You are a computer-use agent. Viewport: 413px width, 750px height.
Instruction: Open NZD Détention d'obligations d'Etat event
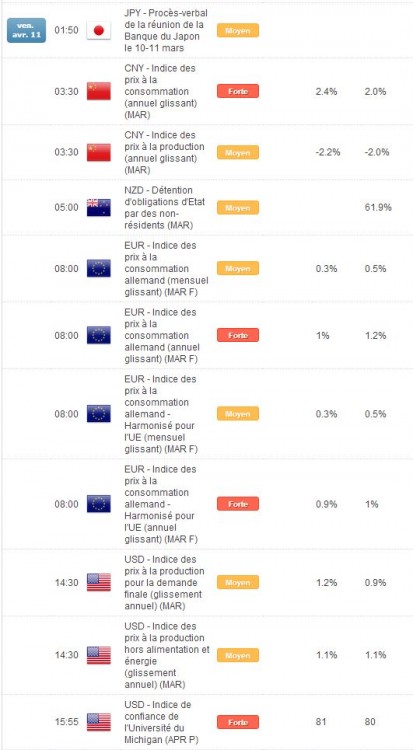coord(164,208)
